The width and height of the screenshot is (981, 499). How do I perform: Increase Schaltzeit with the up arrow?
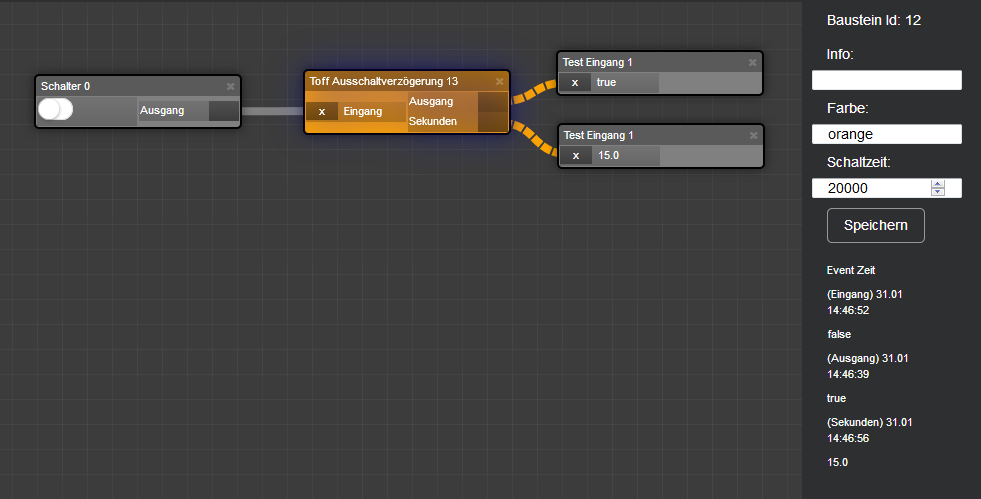pos(937,184)
